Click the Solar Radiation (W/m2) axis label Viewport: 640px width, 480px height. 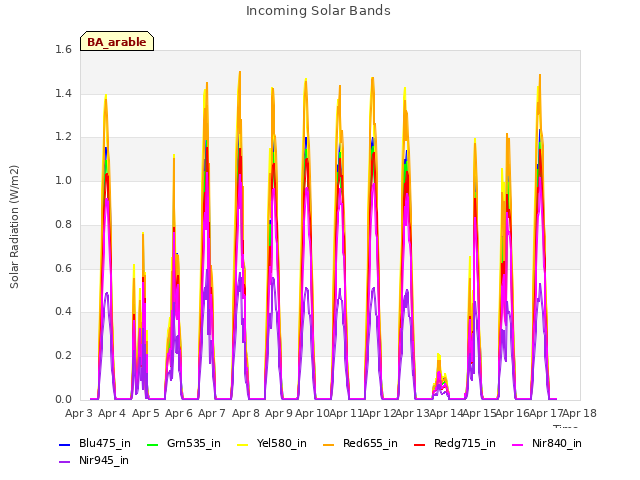(14, 227)
